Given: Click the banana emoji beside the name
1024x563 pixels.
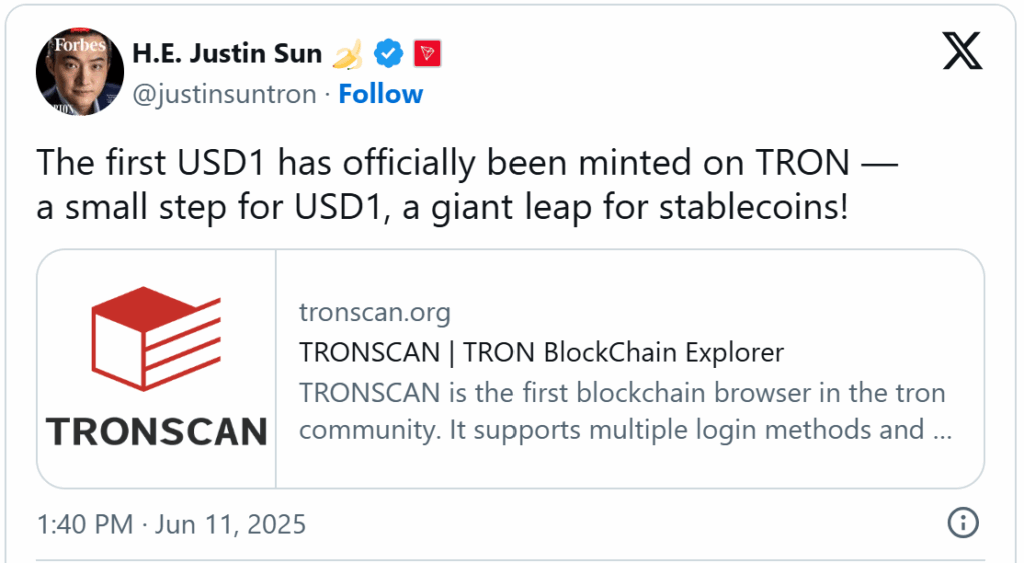Looking at the screenshot, I should (346, 53).
